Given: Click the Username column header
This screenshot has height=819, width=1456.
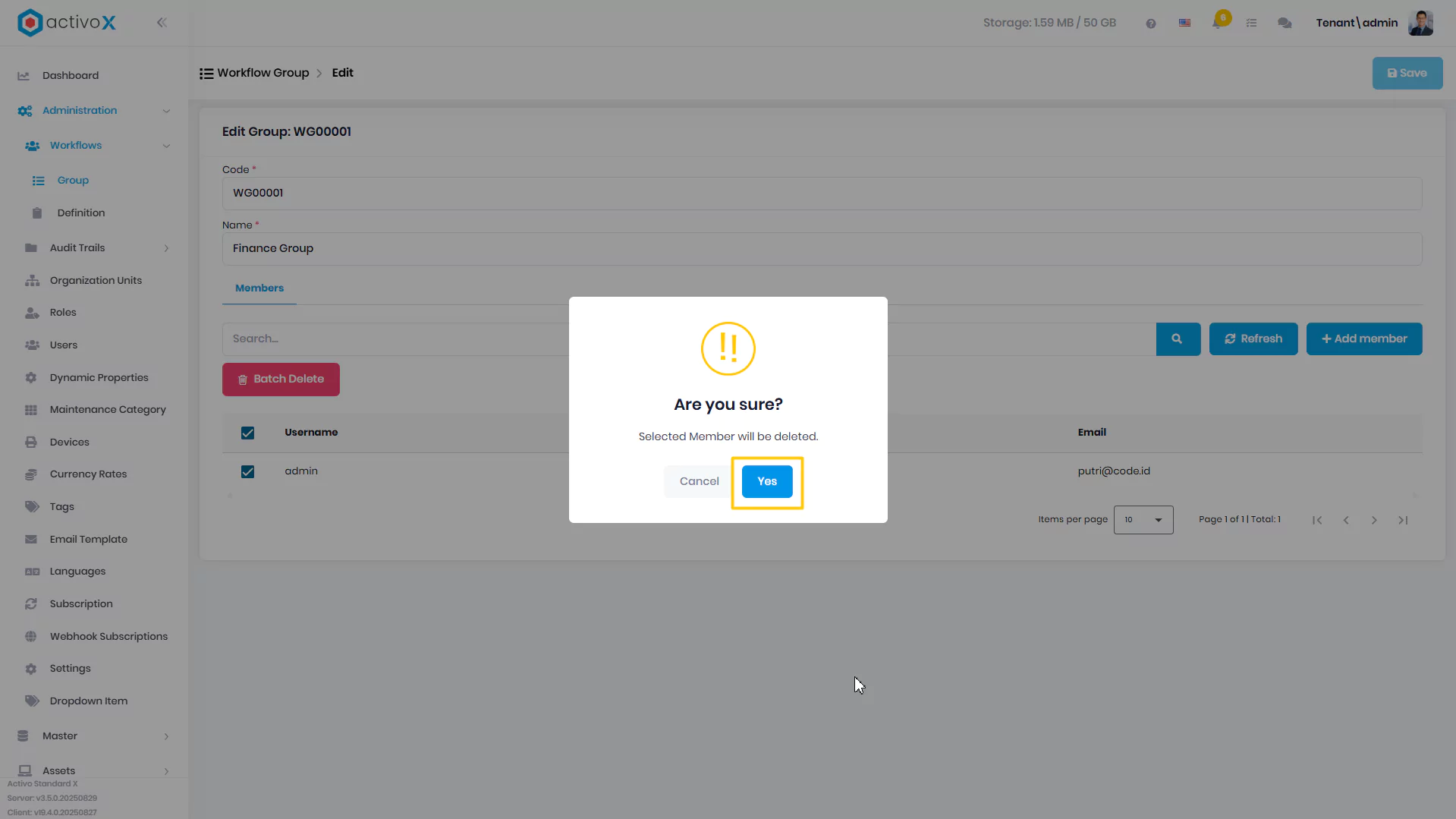Looking at the screenshot, I should click(311, 433).
